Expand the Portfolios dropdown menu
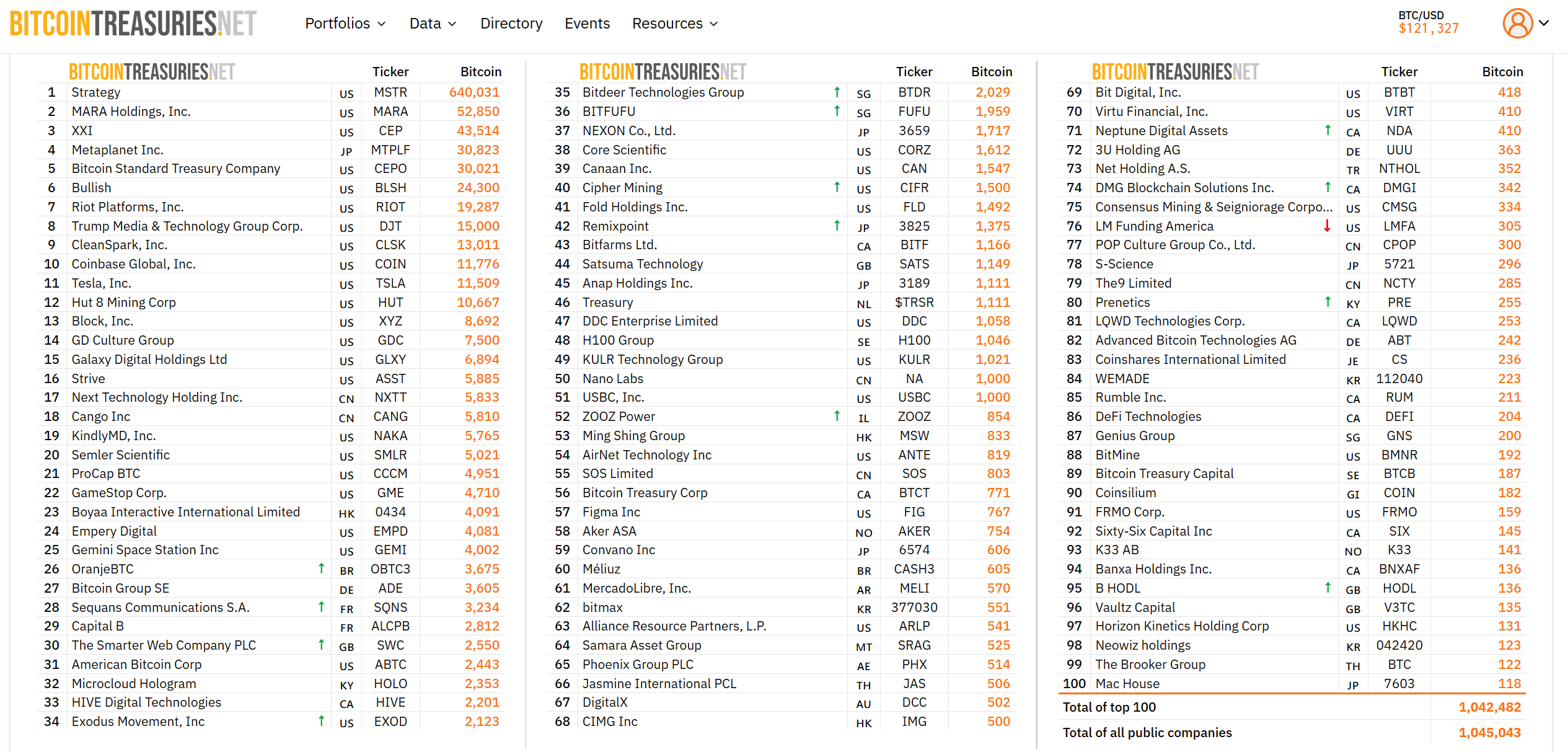Image resolution: width=1568 pixels, height=752 pixels. click(x=345, y=24)
